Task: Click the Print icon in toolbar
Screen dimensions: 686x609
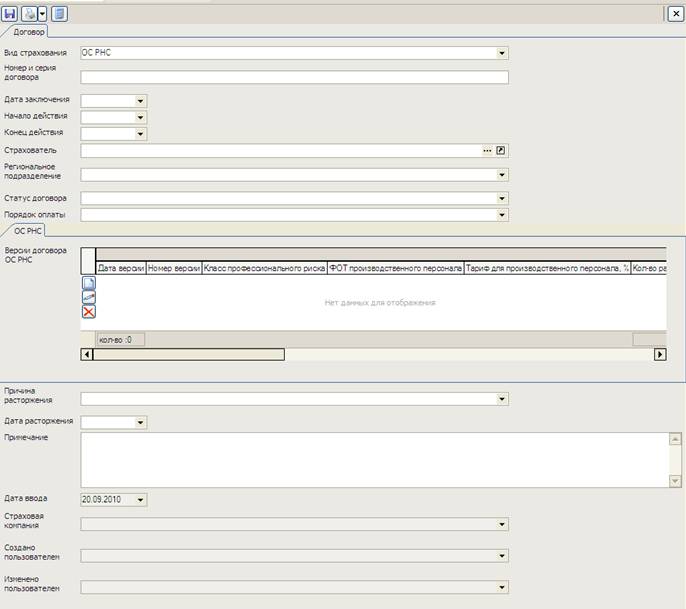Action: point(28,13)
